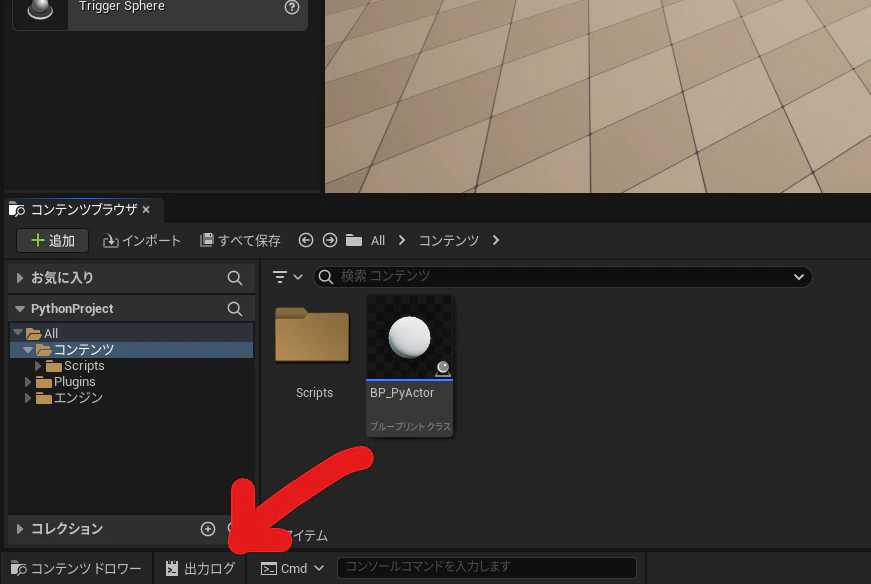Expand the コレクション section
The image size is (871, 584).
[x=20, y=528]
